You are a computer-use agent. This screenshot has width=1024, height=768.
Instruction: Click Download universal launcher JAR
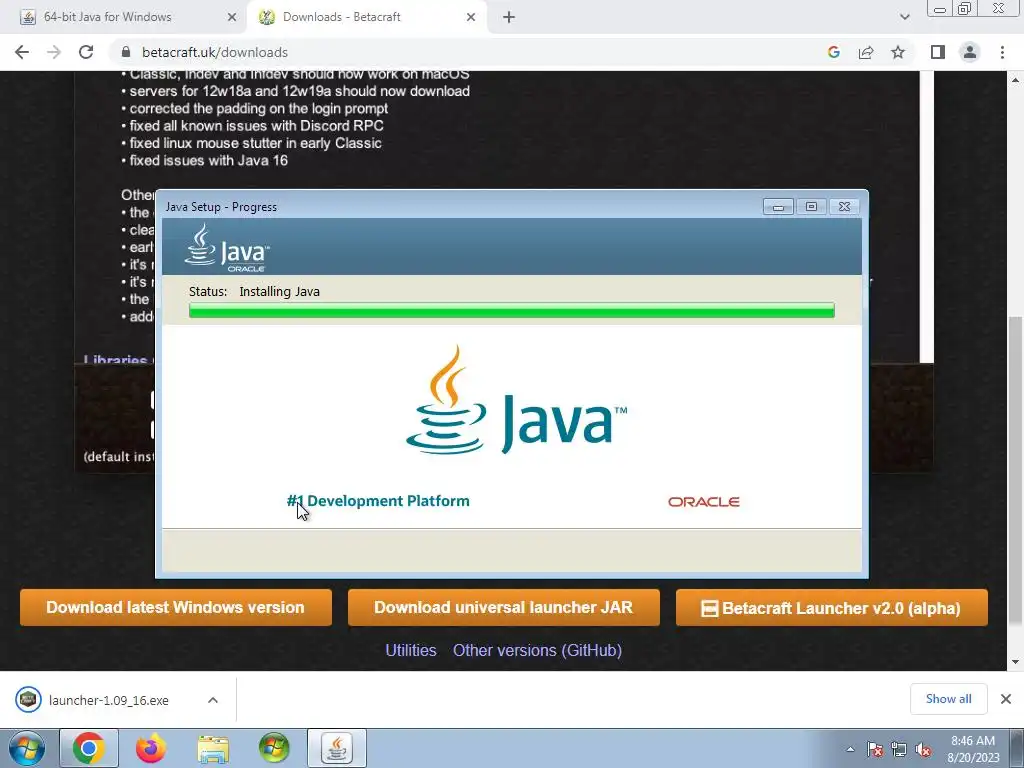(504, 607)
